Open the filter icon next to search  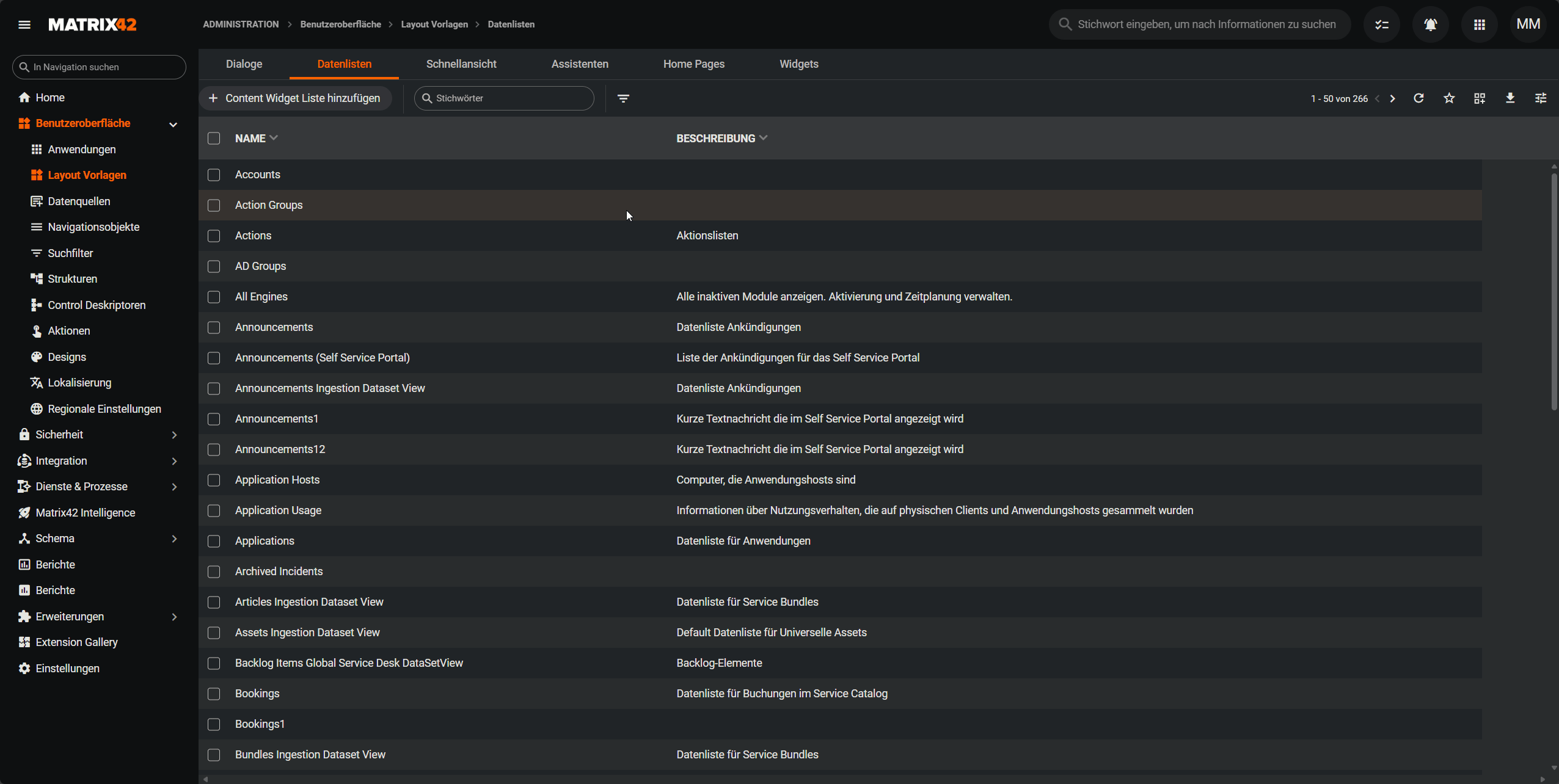click(623, 98)
